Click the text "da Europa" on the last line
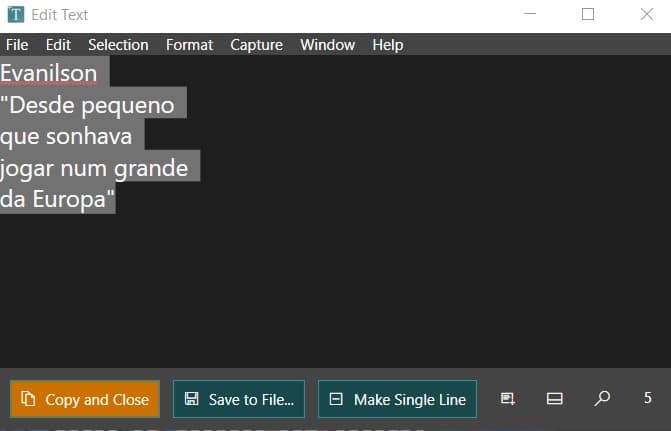The image size is (671, 431). pyautogui.click(x=57, y=199)
